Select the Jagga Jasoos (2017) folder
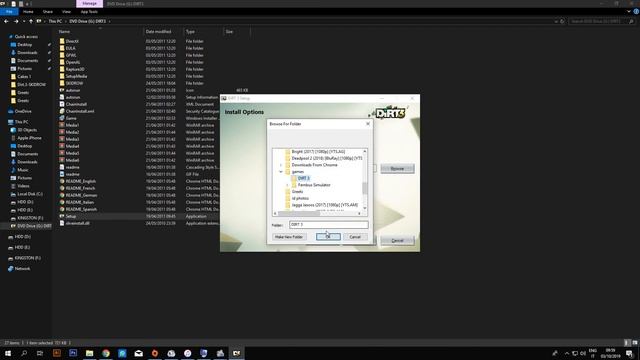Screen dimensions: 640x360 324,205
